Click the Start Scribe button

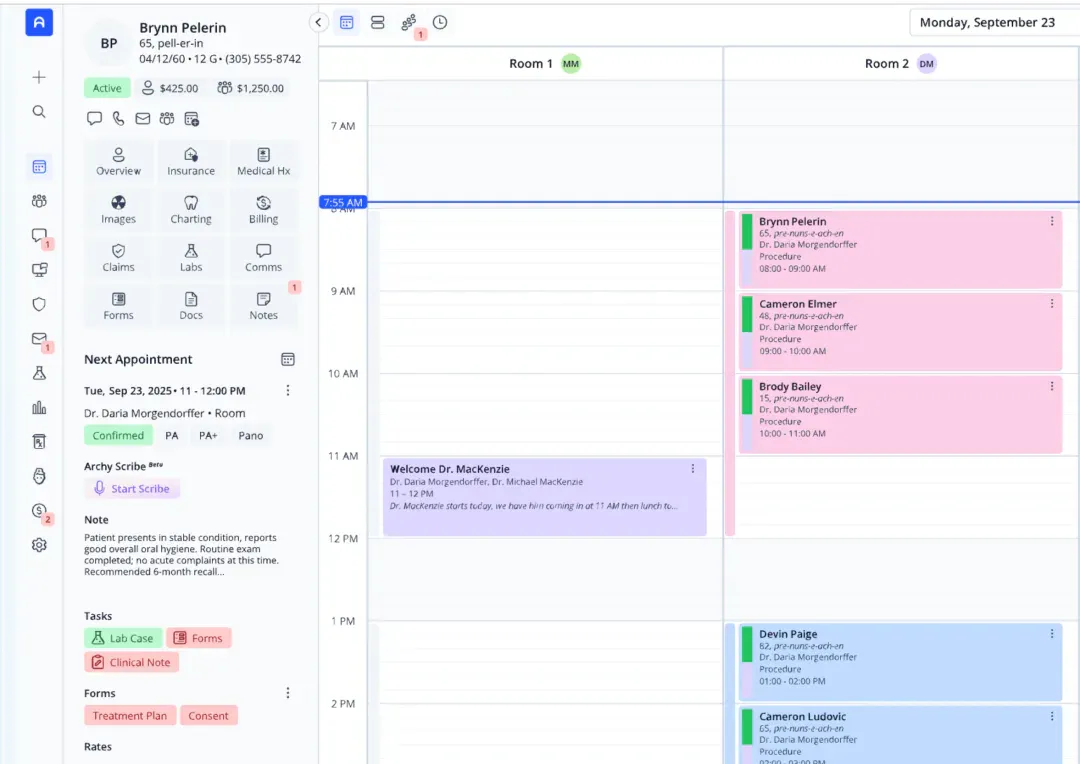(x=132, y=488)
